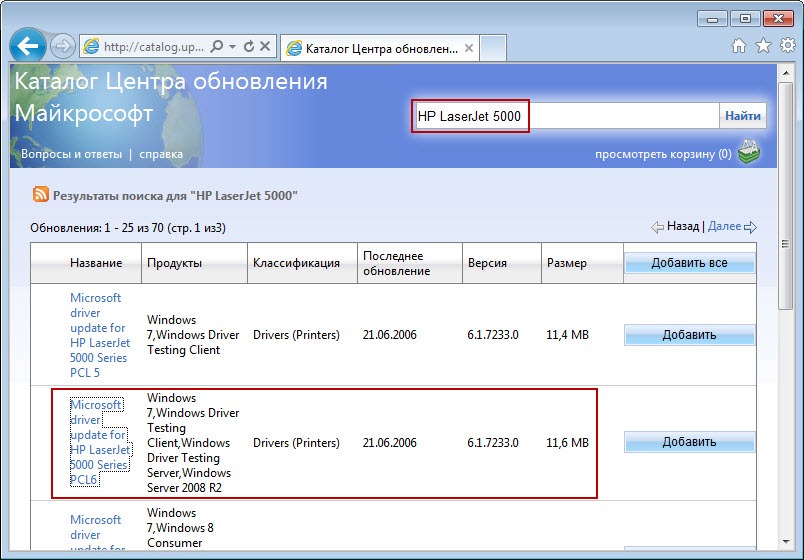Click the green basket icon
The width and height of the screenshot is (804, 560).
pos(749,152)
